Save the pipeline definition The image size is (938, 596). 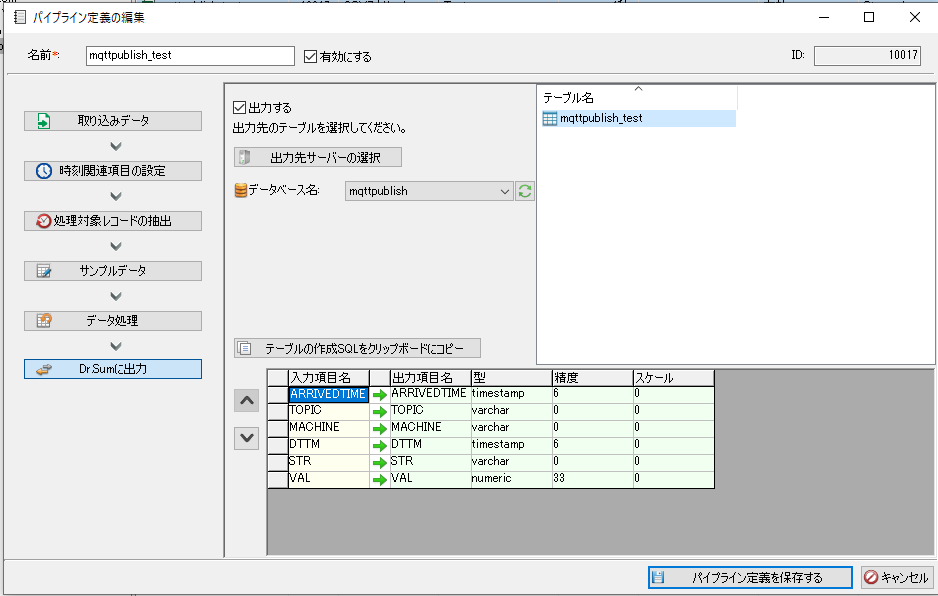(750, 577)
